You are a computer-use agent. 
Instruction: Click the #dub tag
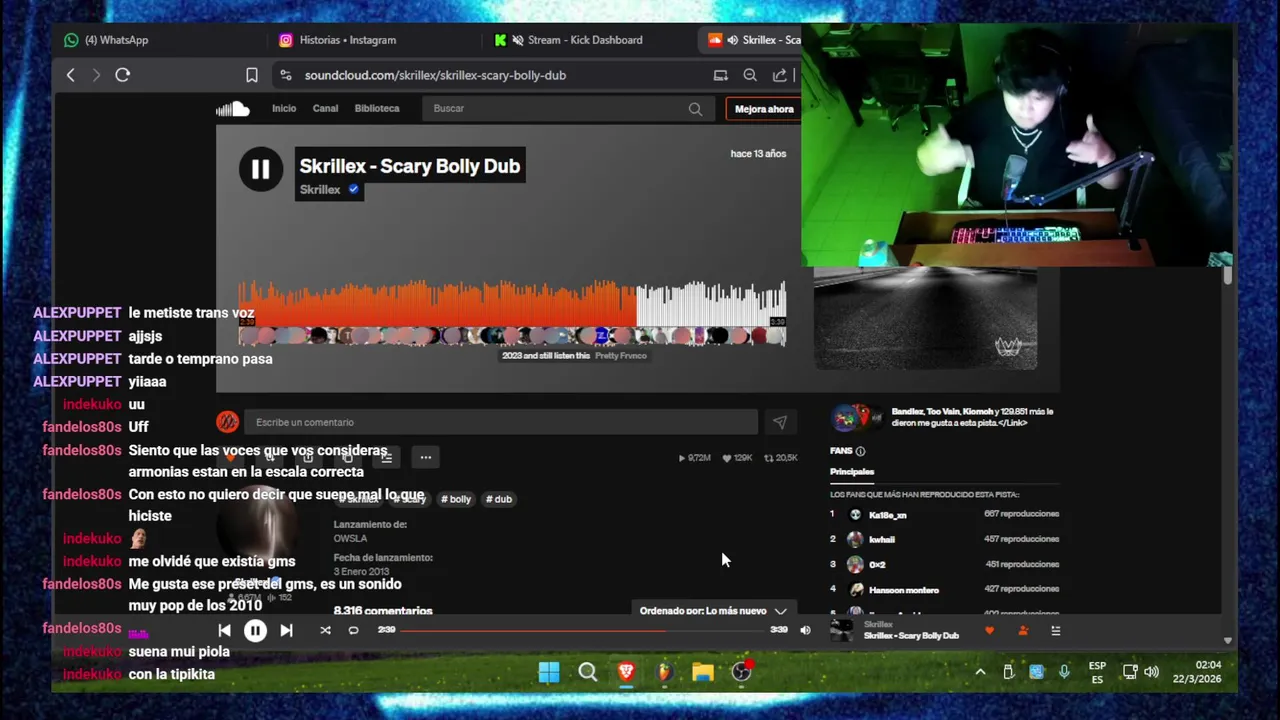click(499, 499)
